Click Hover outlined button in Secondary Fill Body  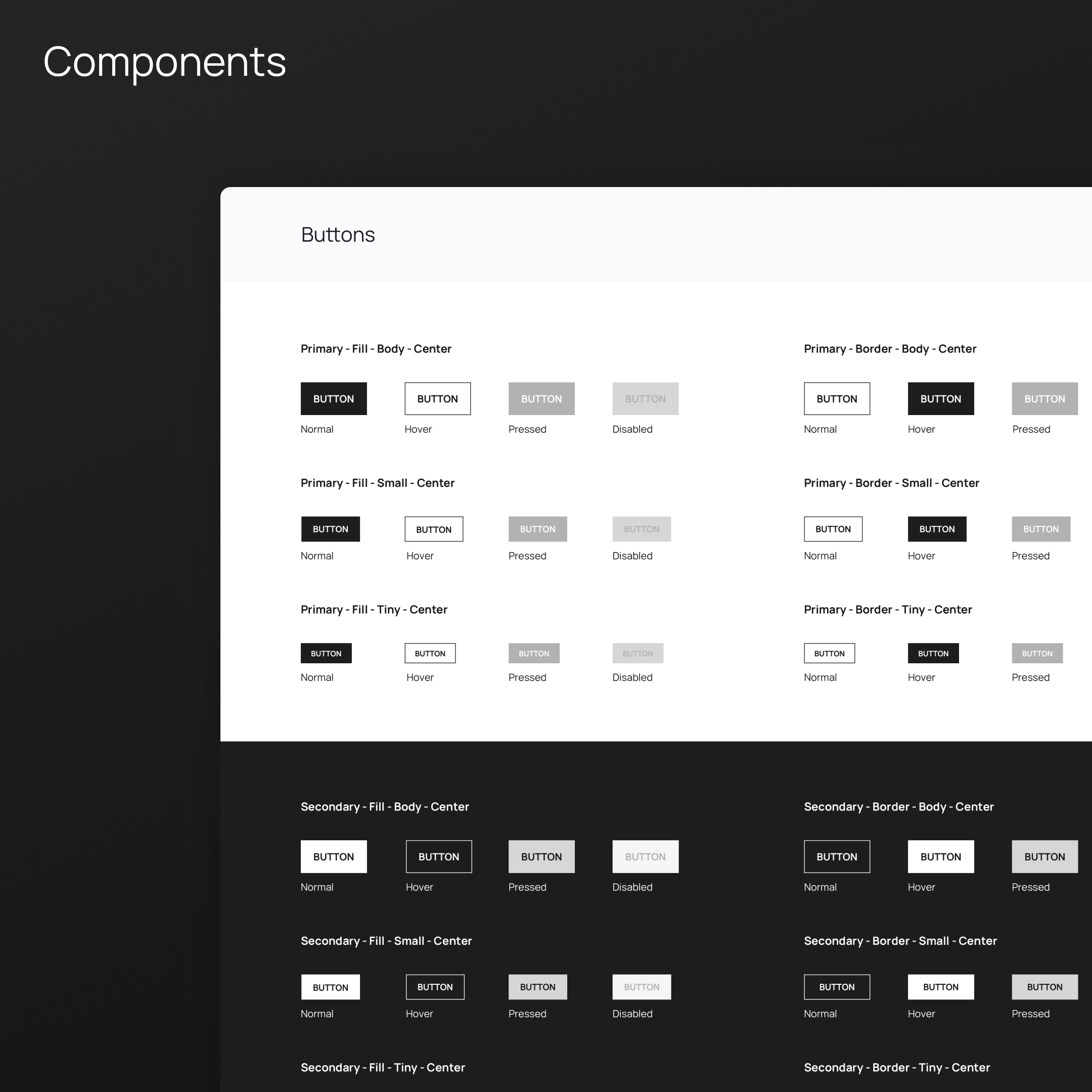(x=439, y=856)
